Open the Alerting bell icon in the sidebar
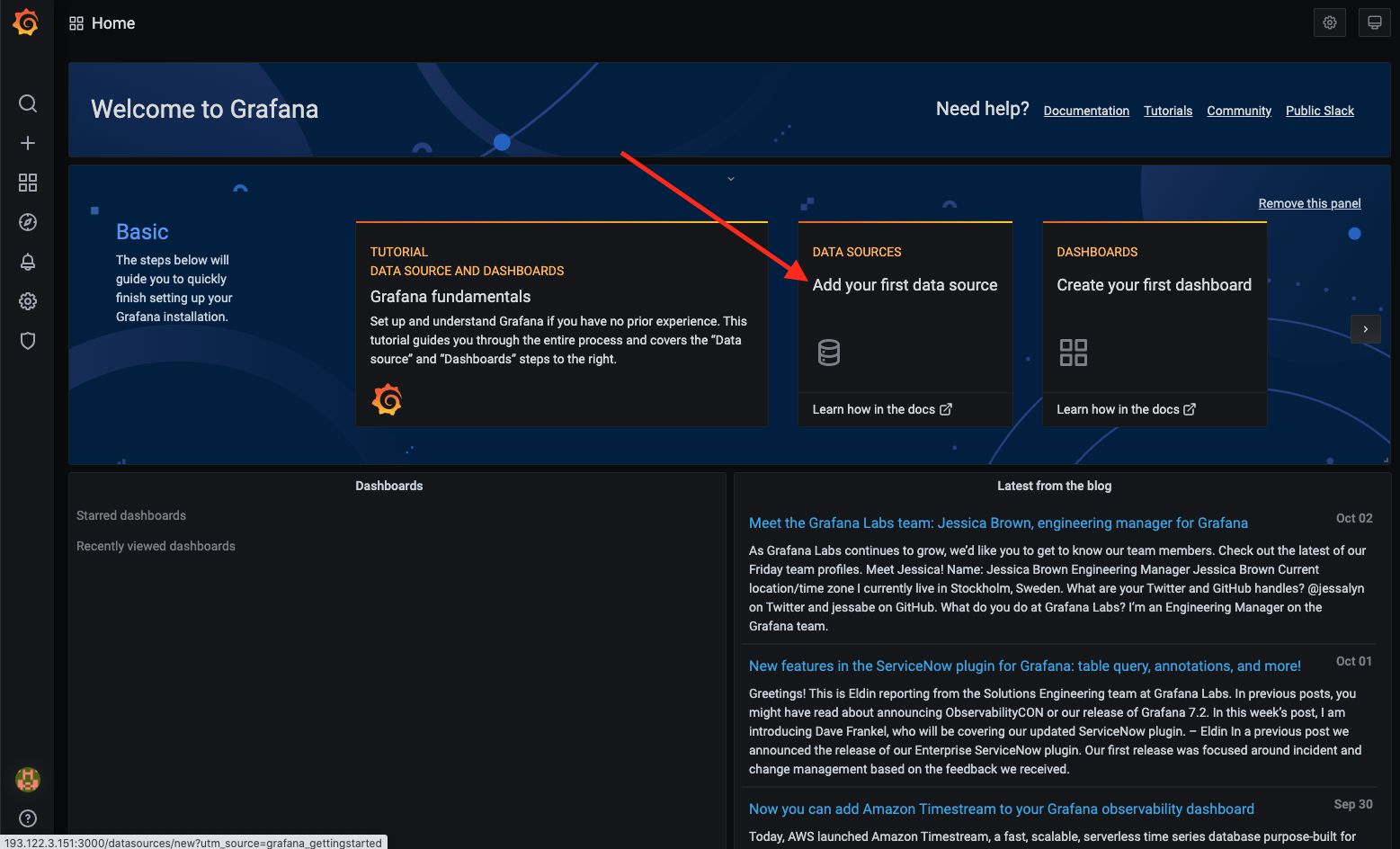This screenshot has height=849, width=1400. pyautogui.click(x=28, y=262)
